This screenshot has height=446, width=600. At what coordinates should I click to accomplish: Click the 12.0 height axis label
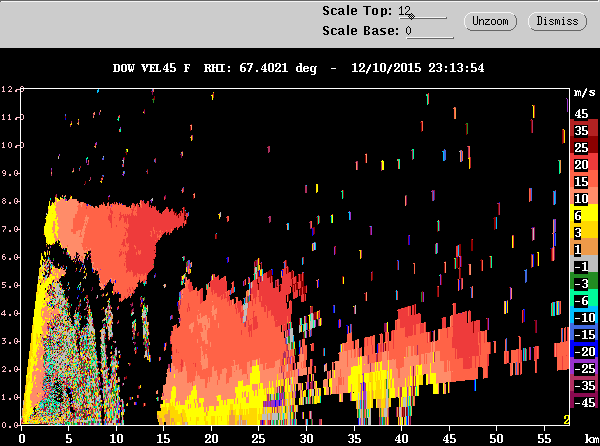coord(12,89)
